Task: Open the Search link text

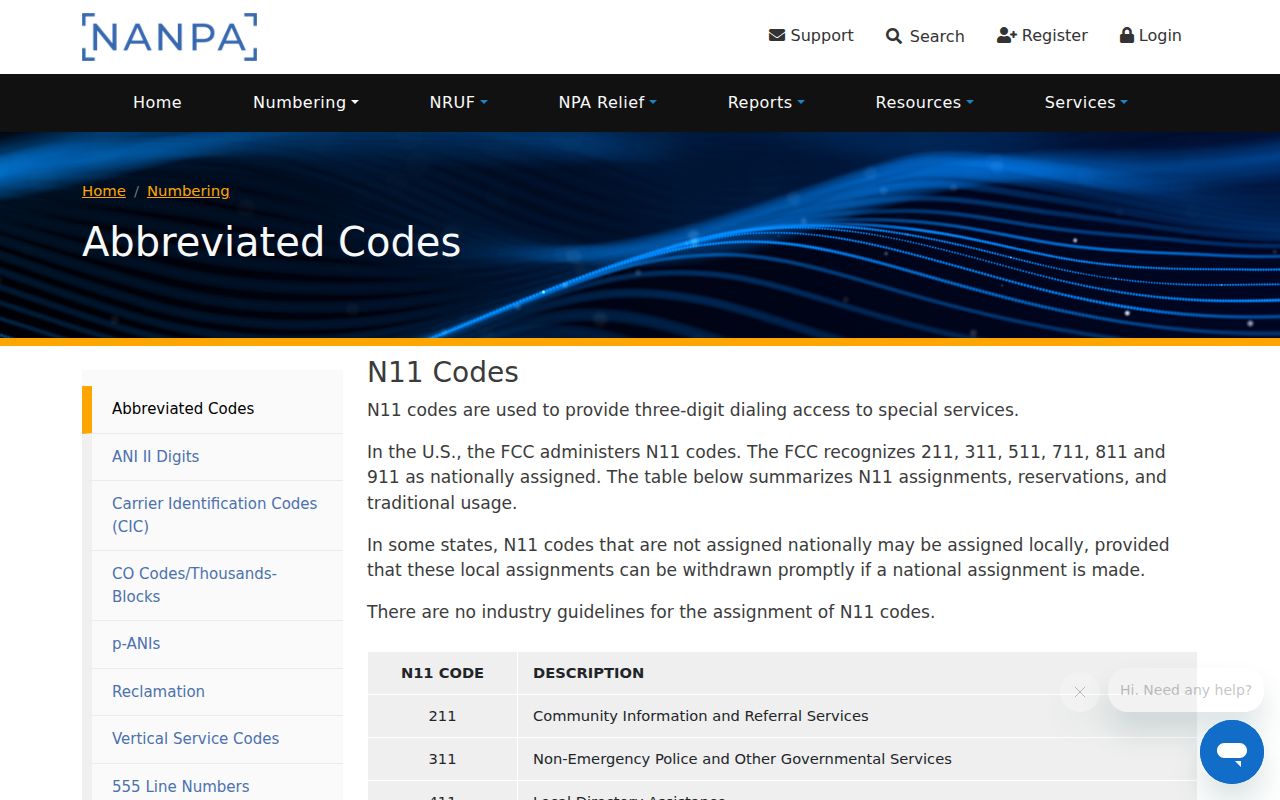Action: pyautogui.click(x=937, y=36)
